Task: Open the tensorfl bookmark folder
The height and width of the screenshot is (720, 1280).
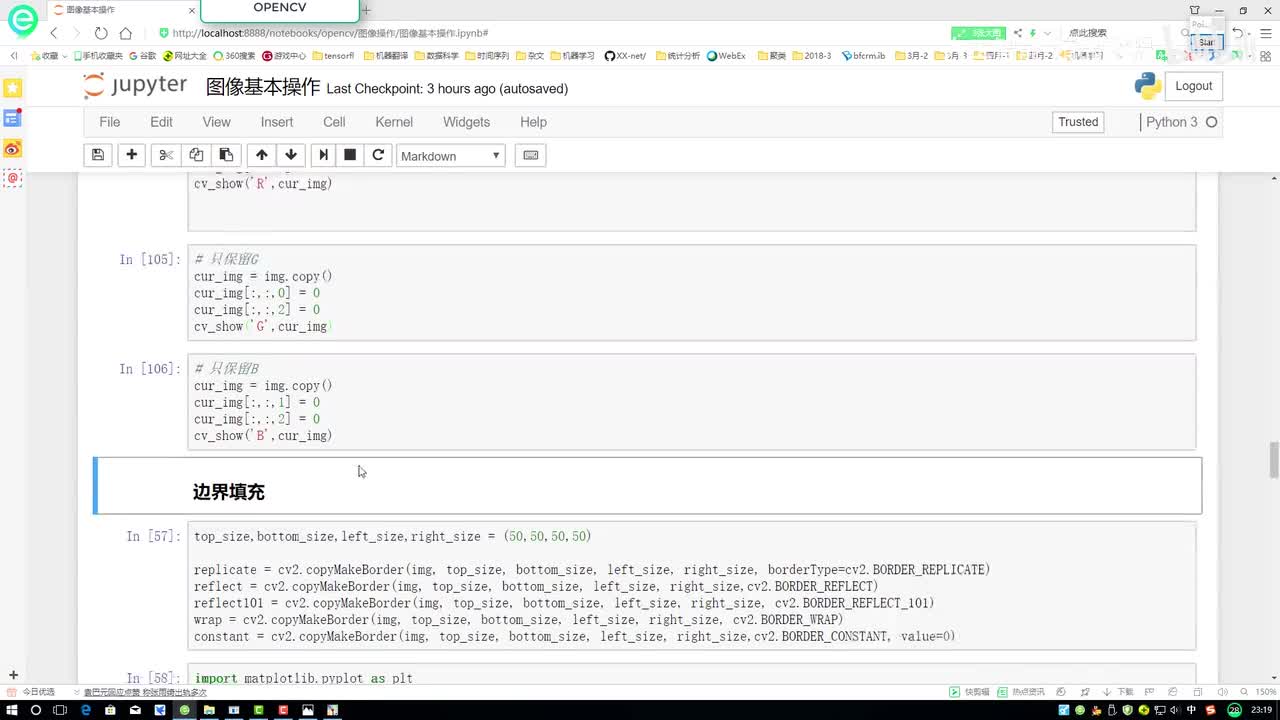Action: (333, 56)
